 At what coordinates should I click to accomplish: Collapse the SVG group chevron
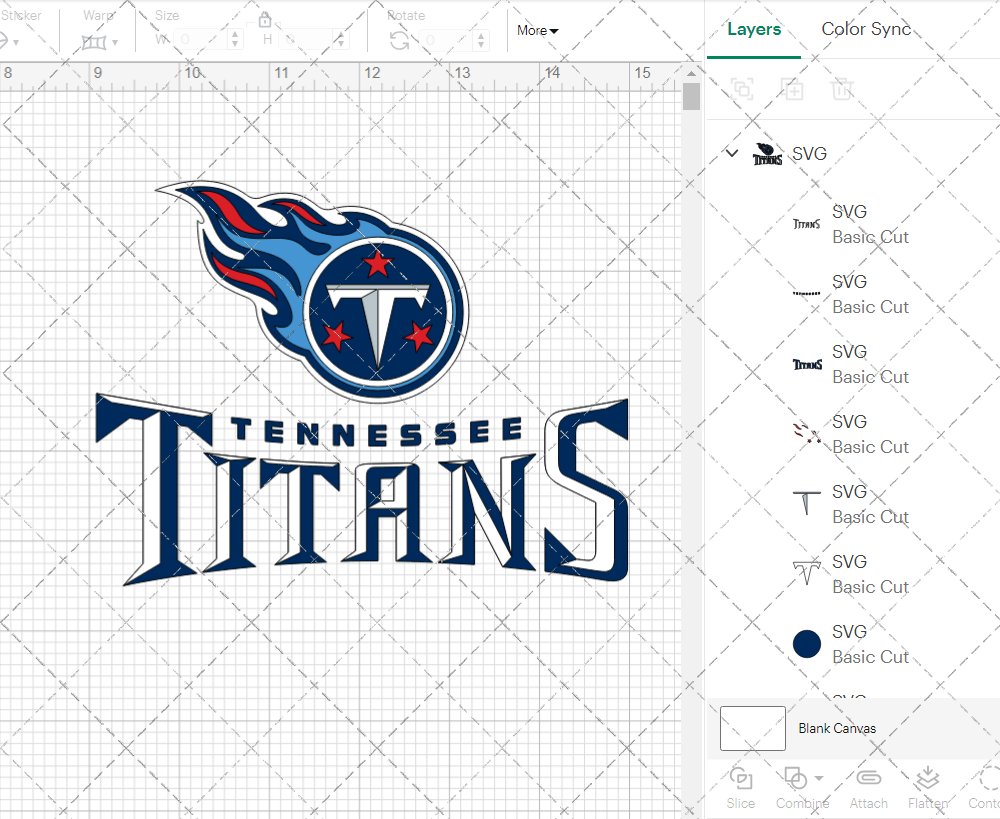coord(732,153)
